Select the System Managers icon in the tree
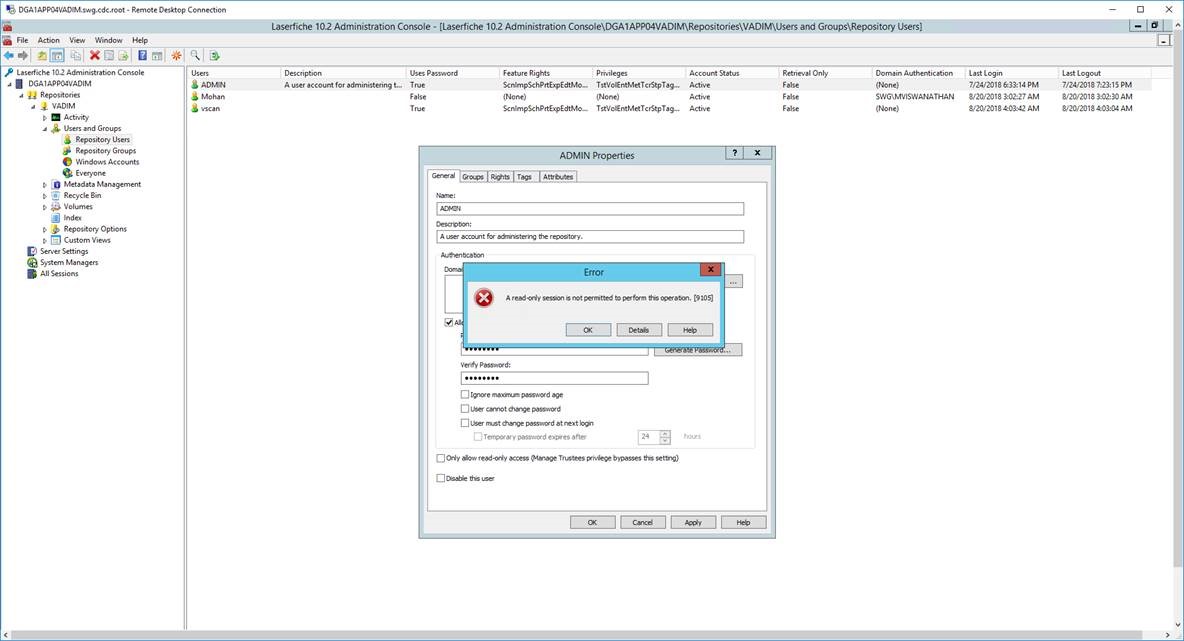 [x=32, y=263]
